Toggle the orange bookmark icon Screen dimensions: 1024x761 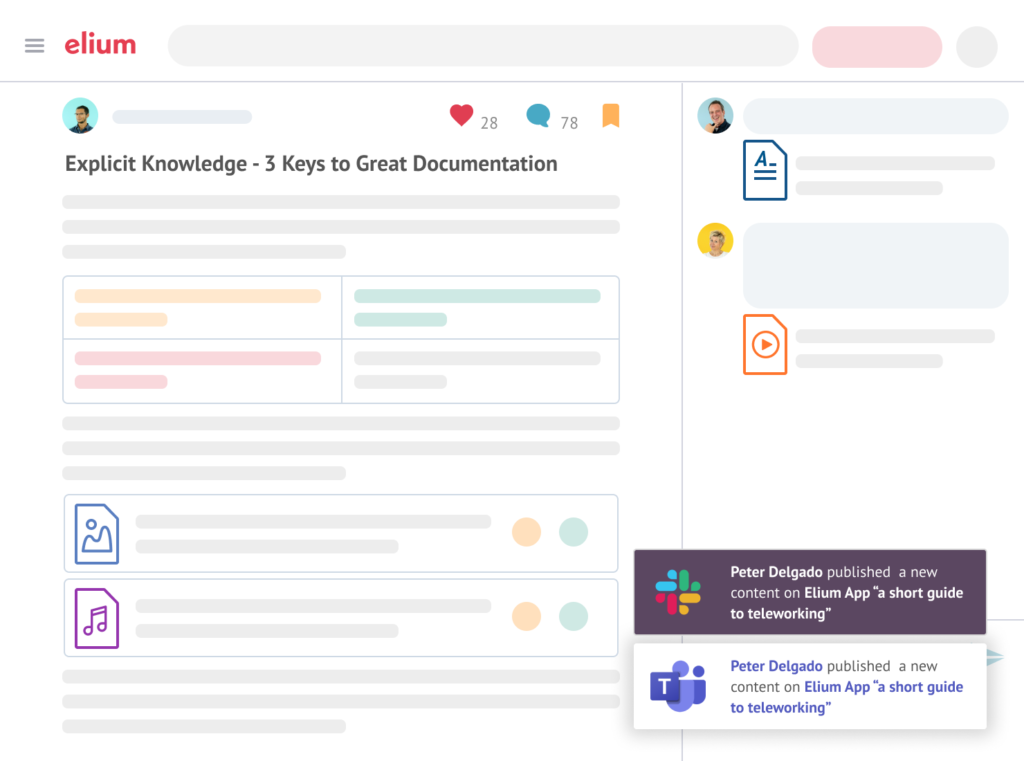pos(611,116)
